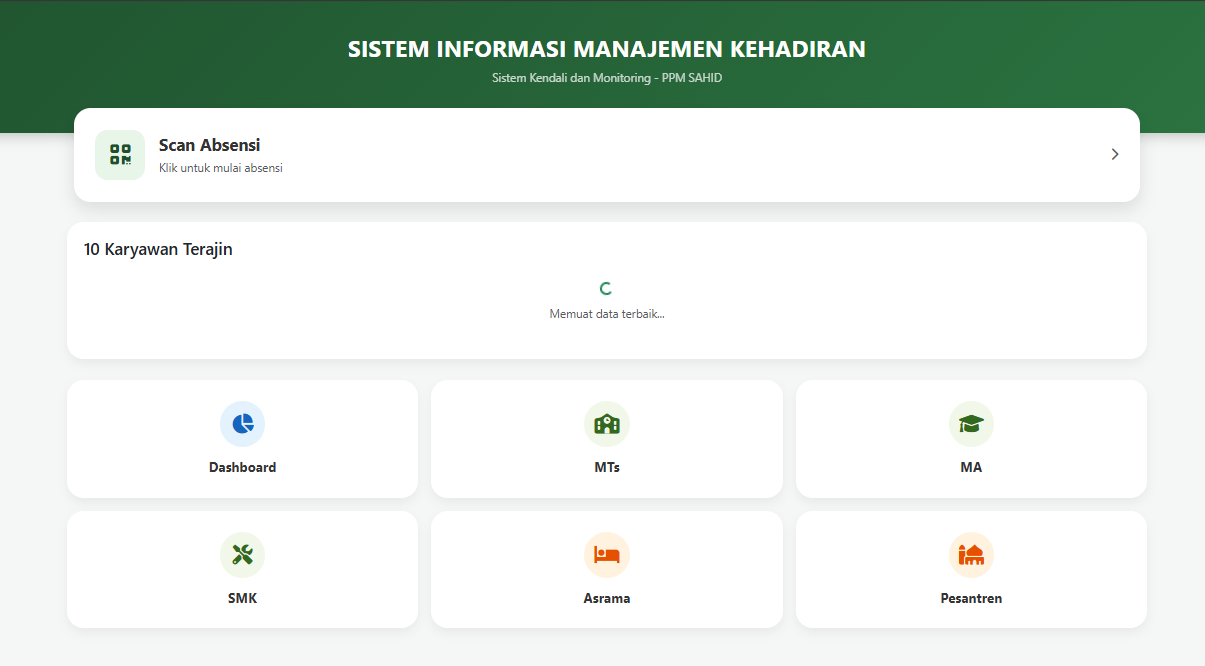Click the 'Memuat data terbaik...' text
The width and height of the screenshot is (1205, 666).
(607, 314)
